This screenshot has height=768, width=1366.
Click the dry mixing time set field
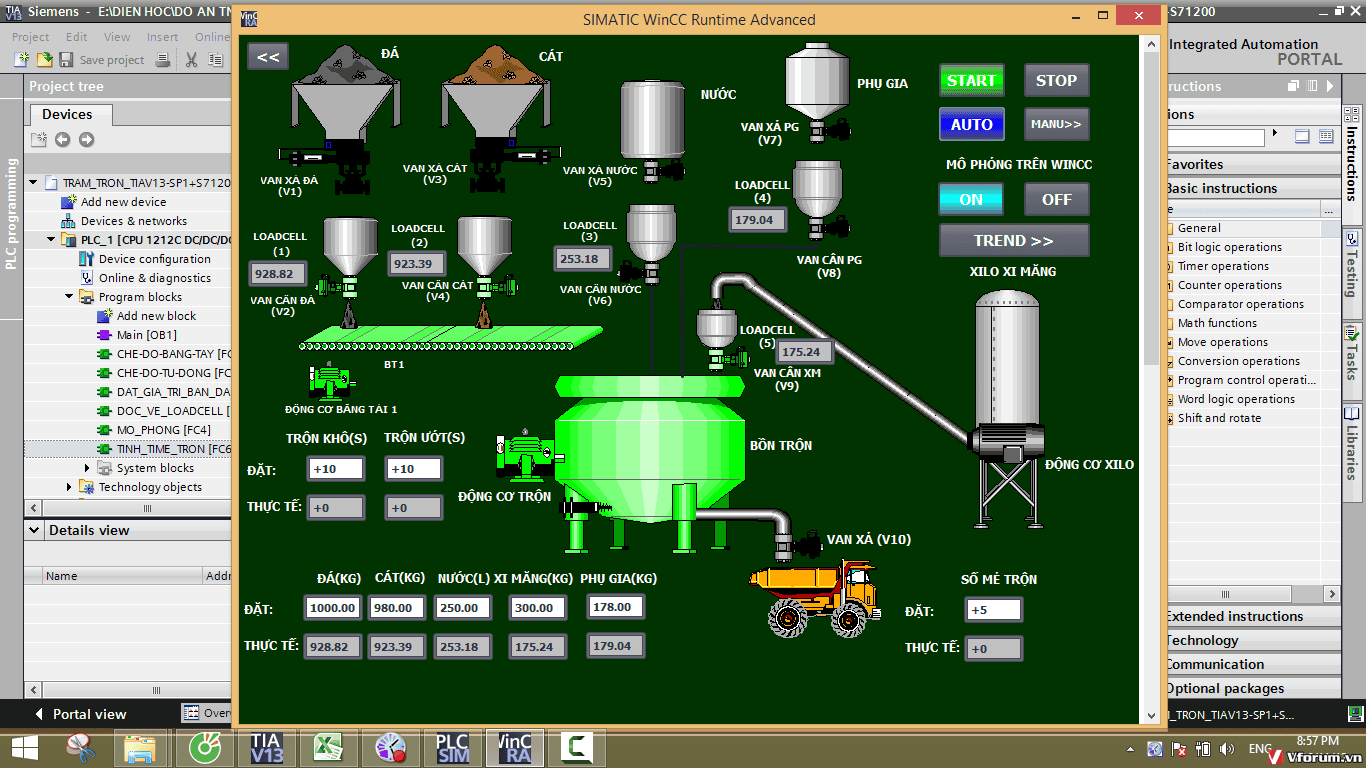click(x=336, y=469)
